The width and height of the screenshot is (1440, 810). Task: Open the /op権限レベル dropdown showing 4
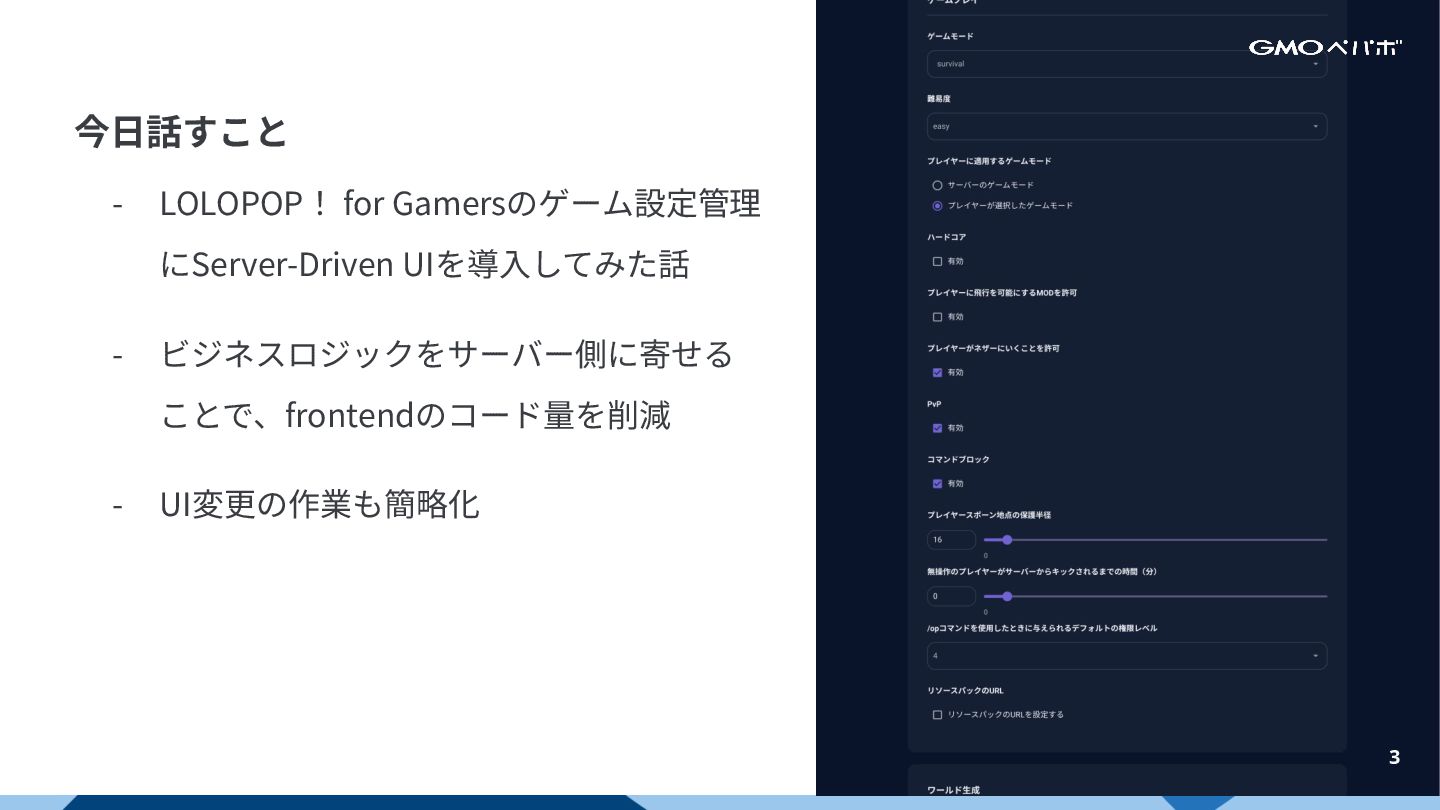click(1127, 656)
